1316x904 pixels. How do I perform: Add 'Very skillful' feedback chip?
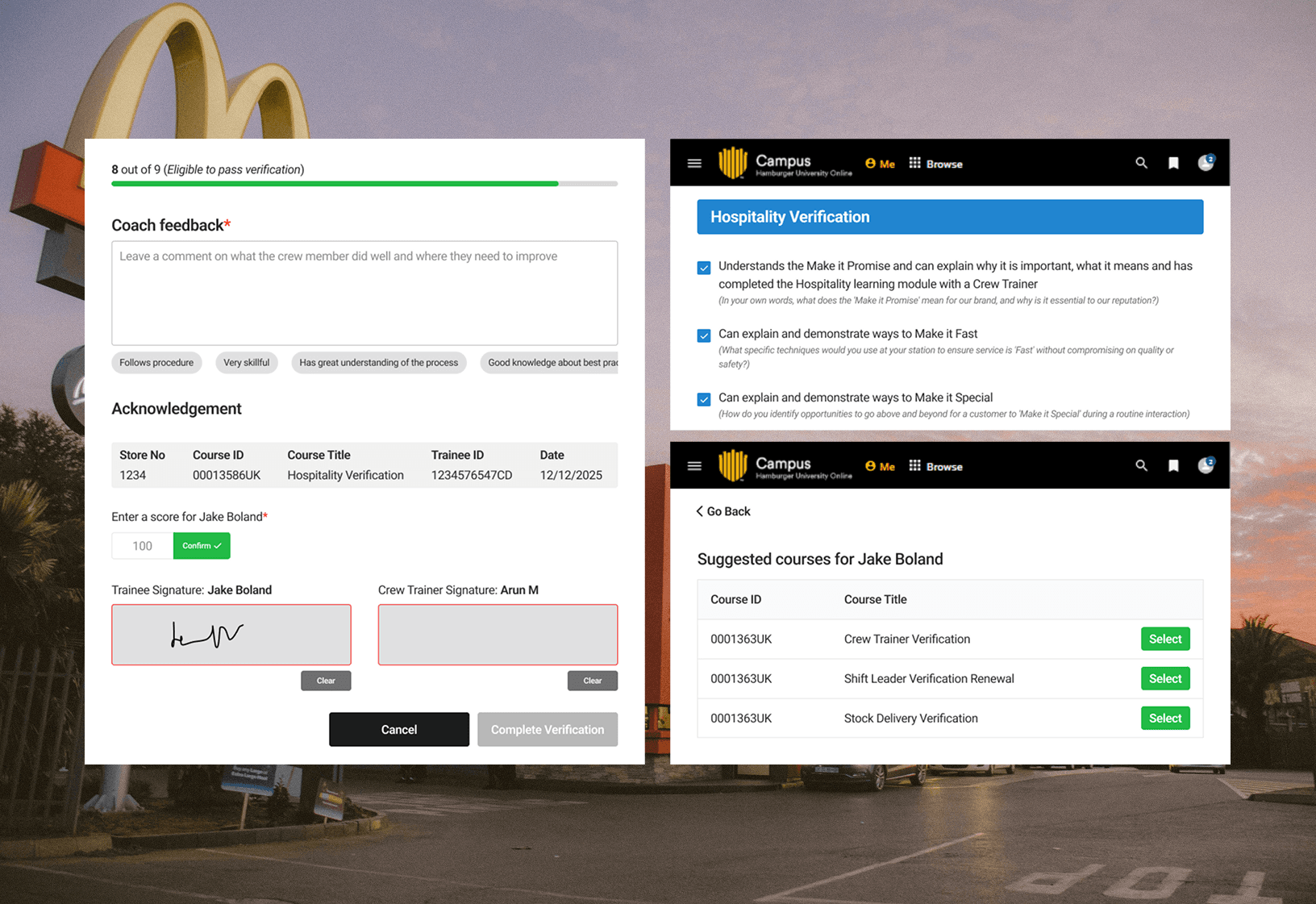[x=247, y=363]
